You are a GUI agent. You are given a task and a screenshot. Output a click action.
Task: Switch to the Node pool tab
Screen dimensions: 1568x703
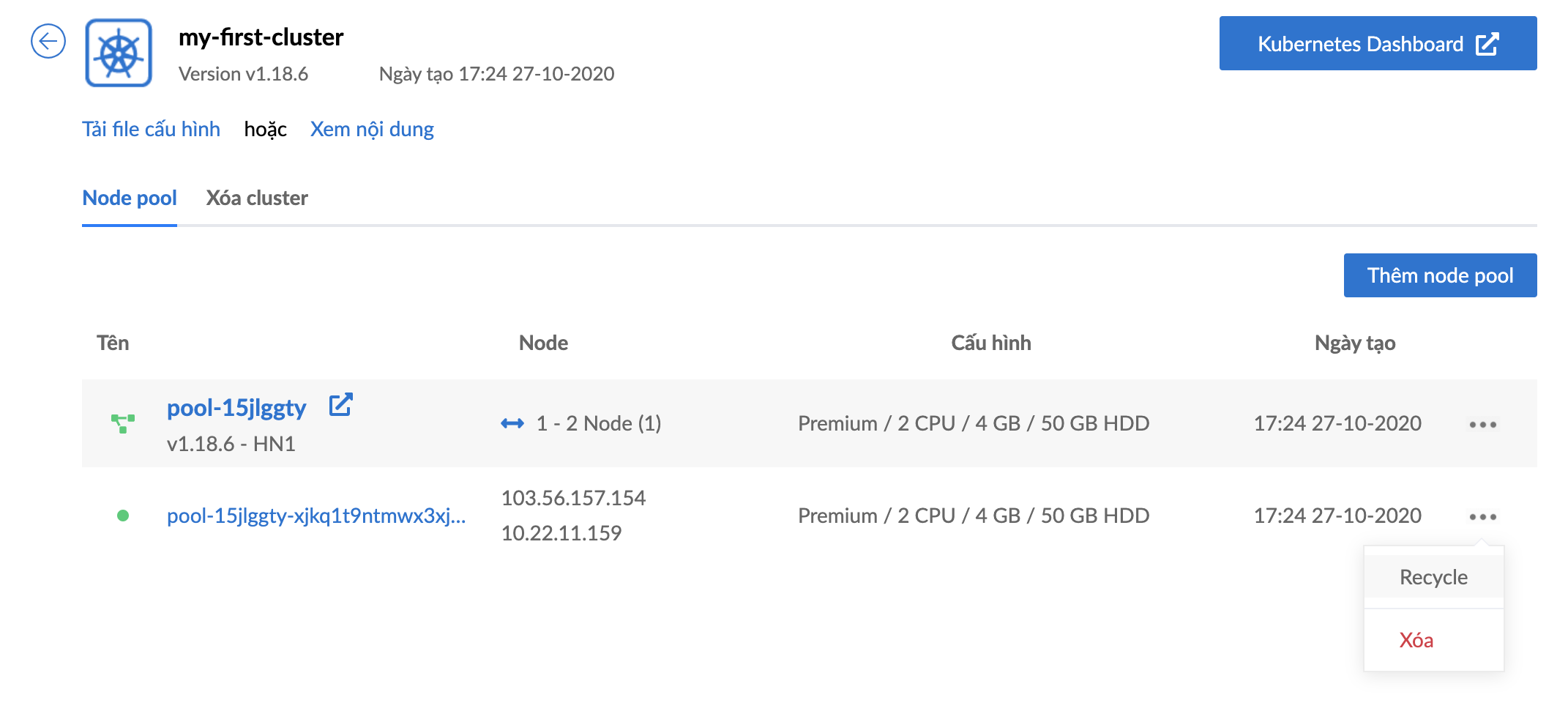130,198
